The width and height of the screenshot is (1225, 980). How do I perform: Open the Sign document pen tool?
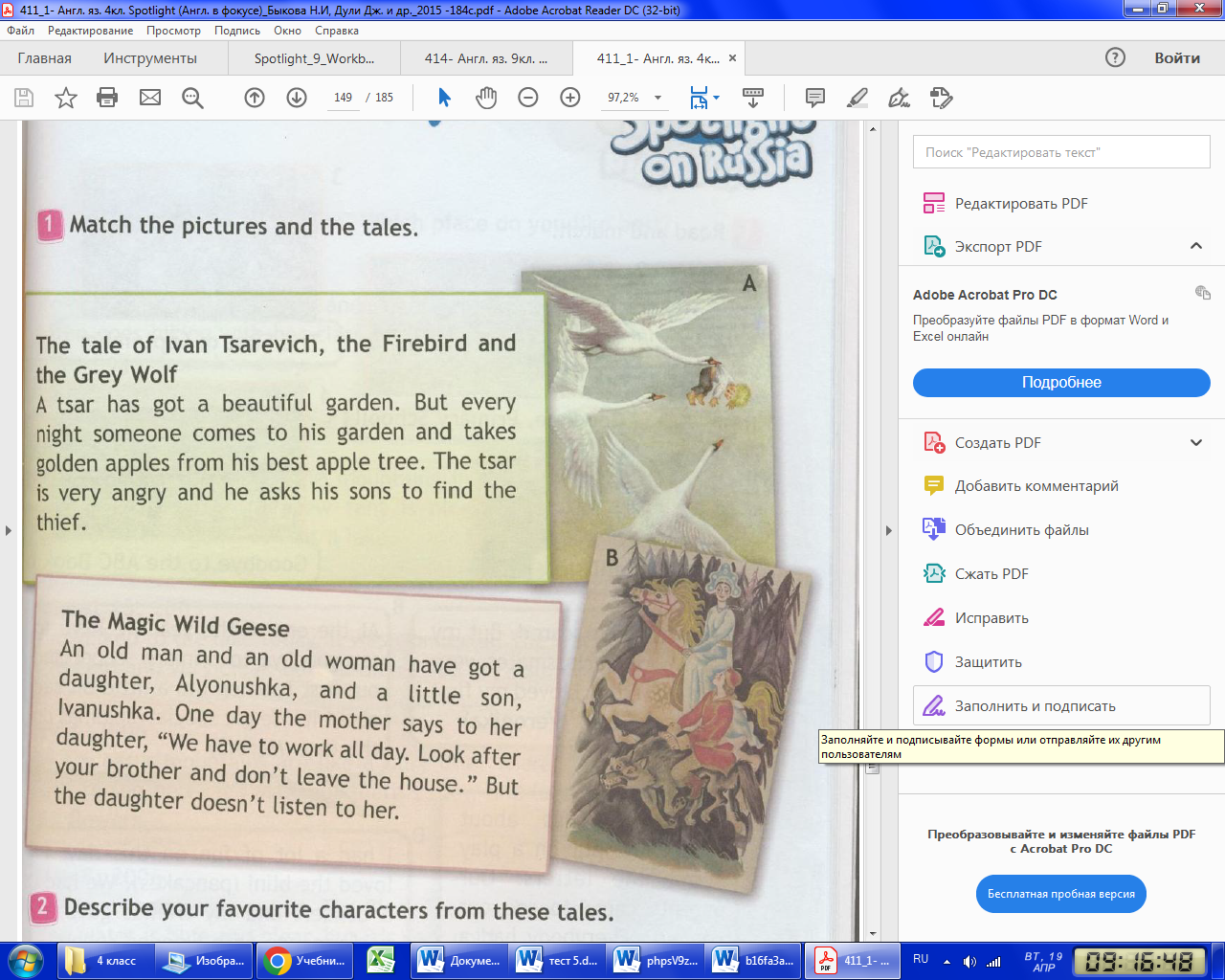coord(900,98)
